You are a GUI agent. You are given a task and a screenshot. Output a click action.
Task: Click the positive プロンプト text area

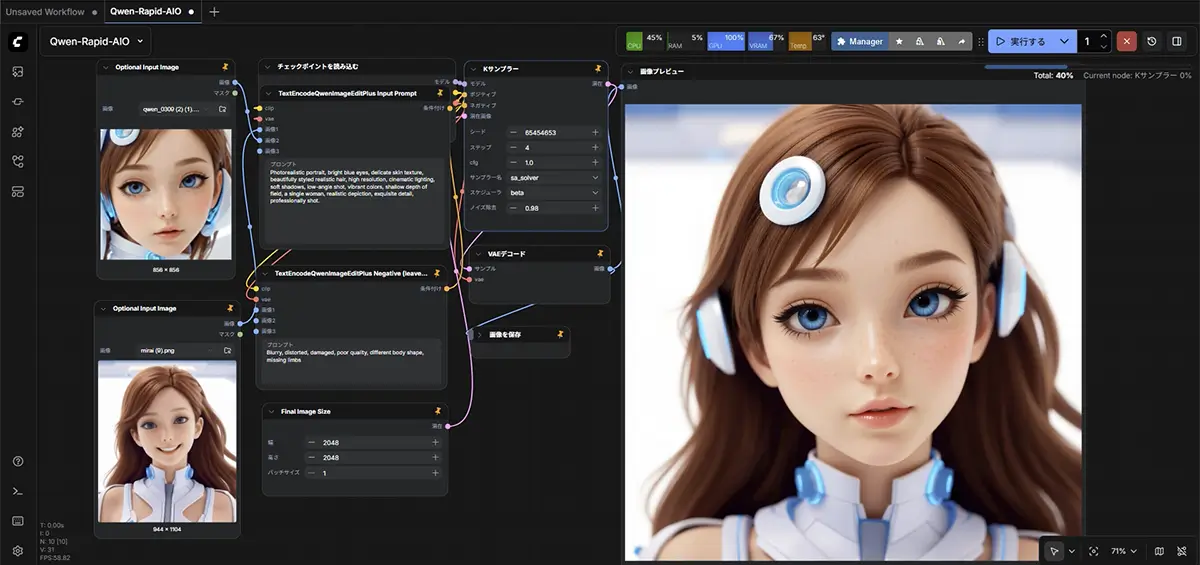352,200
